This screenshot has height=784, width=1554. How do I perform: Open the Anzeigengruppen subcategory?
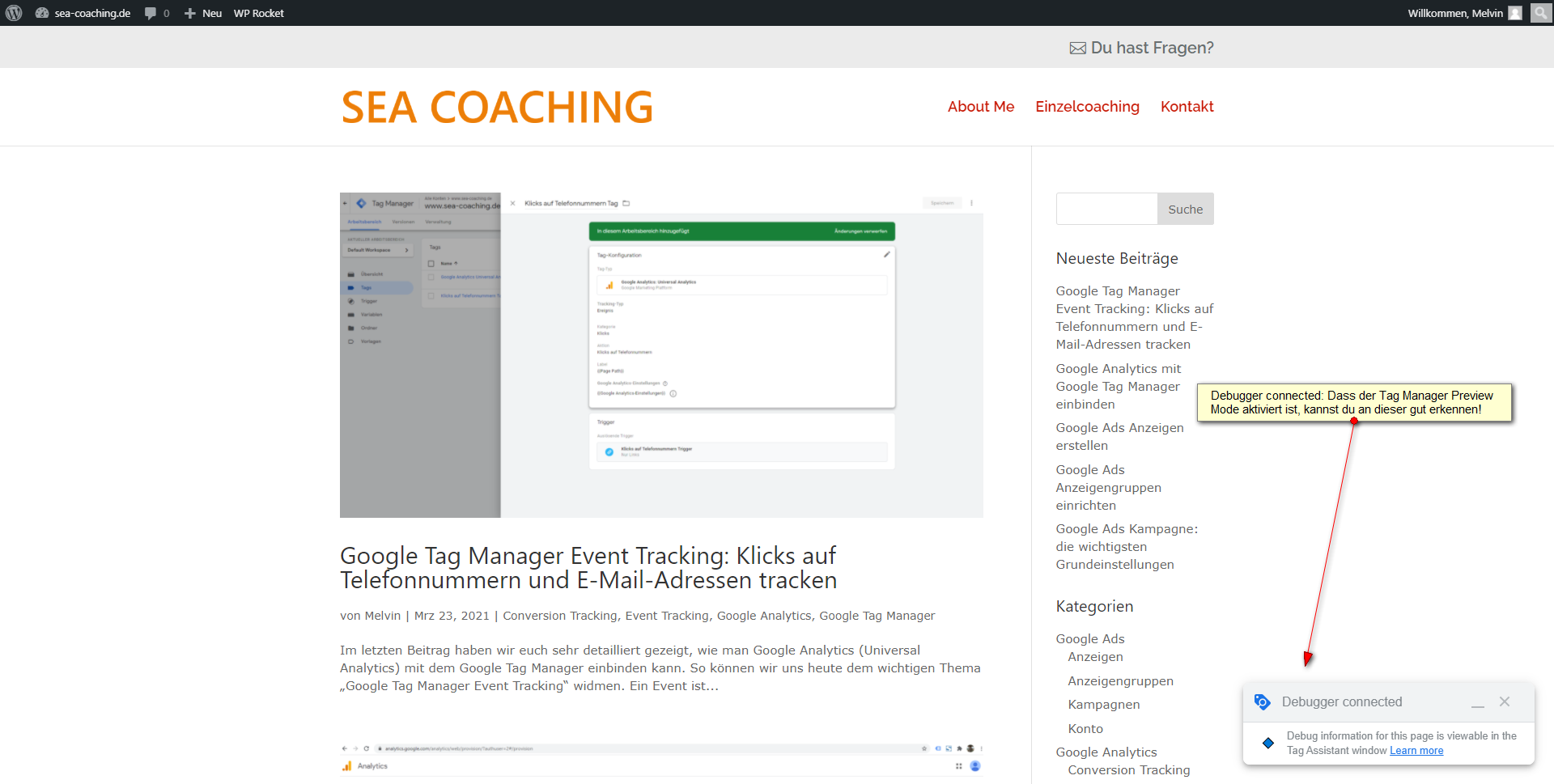[1120, 680]
